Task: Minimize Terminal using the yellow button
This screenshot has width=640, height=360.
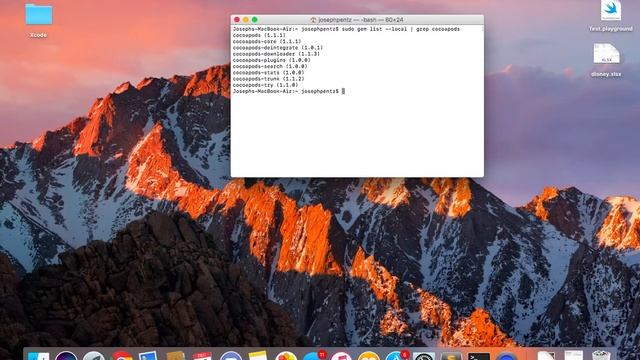Action: 246,20
